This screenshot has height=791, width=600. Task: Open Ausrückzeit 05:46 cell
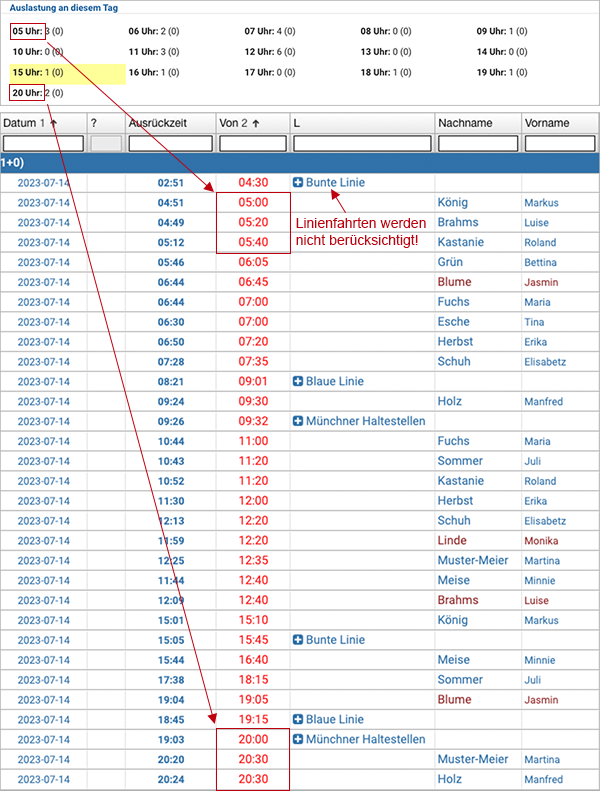pyautogui.click(x=171, y=262)
